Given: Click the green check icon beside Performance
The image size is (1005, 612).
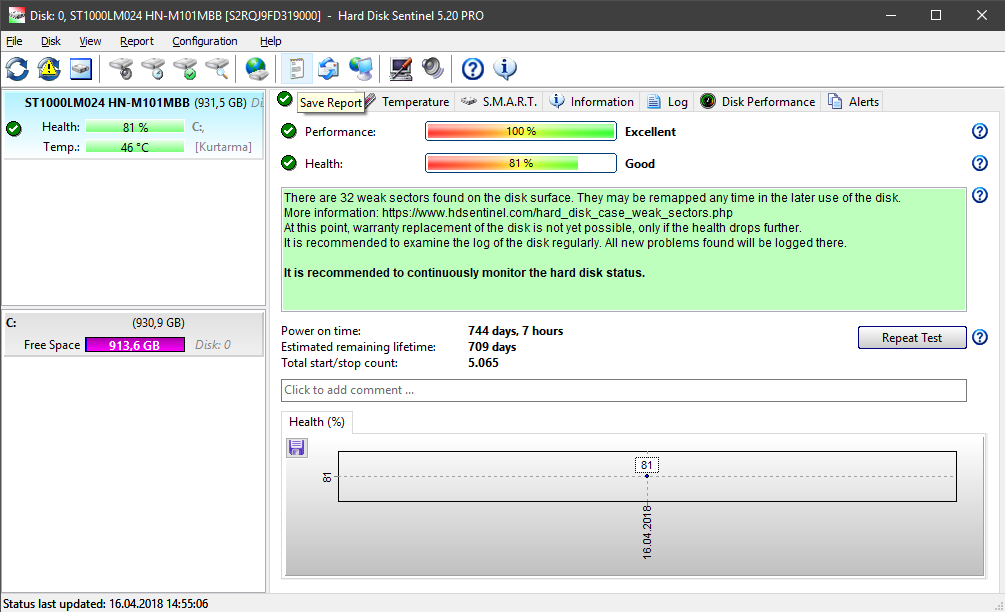Looking at the screenshot, I should 289,131.
